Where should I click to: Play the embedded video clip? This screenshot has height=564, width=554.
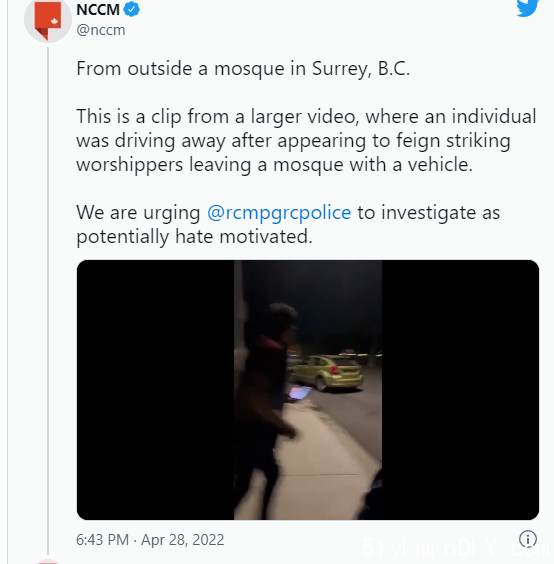308,390
